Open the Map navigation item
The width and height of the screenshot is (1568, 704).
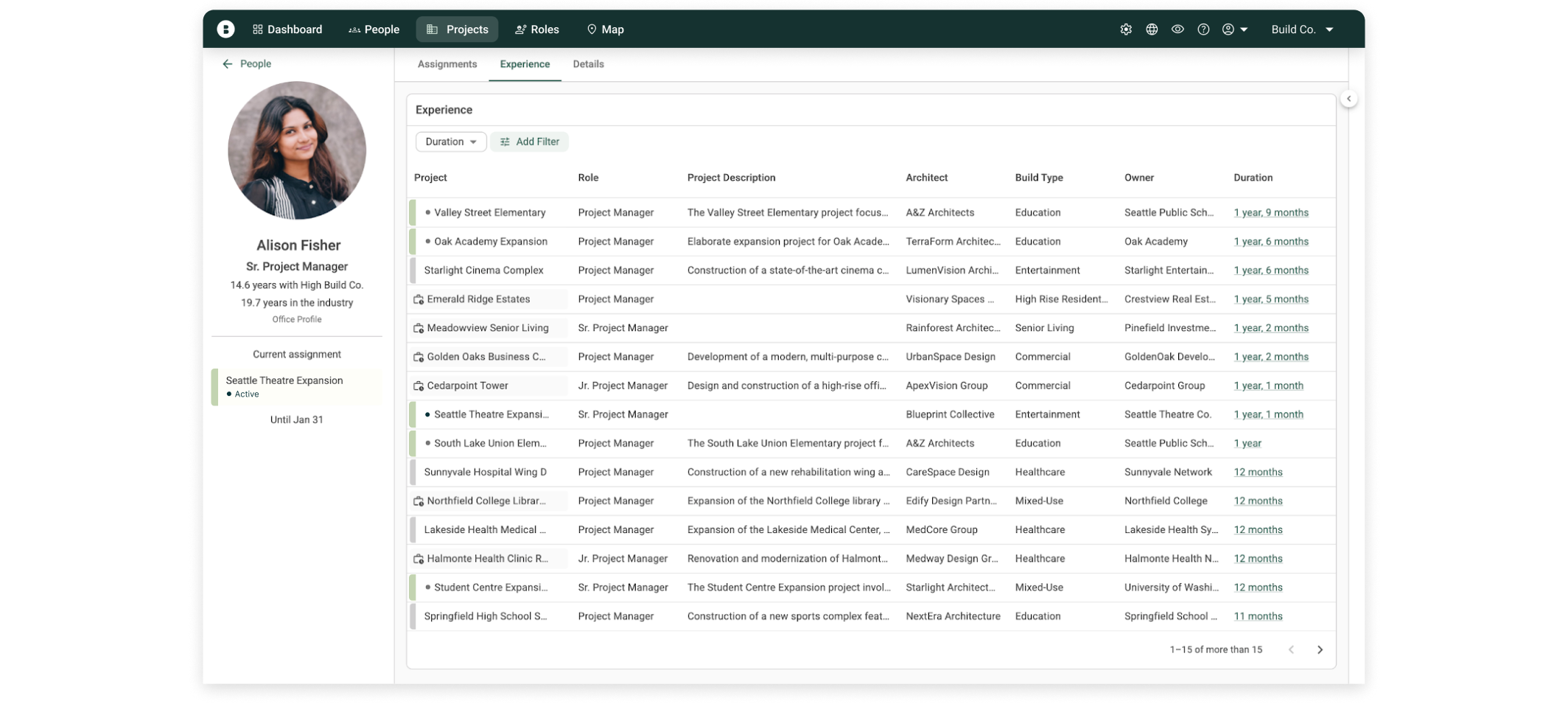[605, 29]
